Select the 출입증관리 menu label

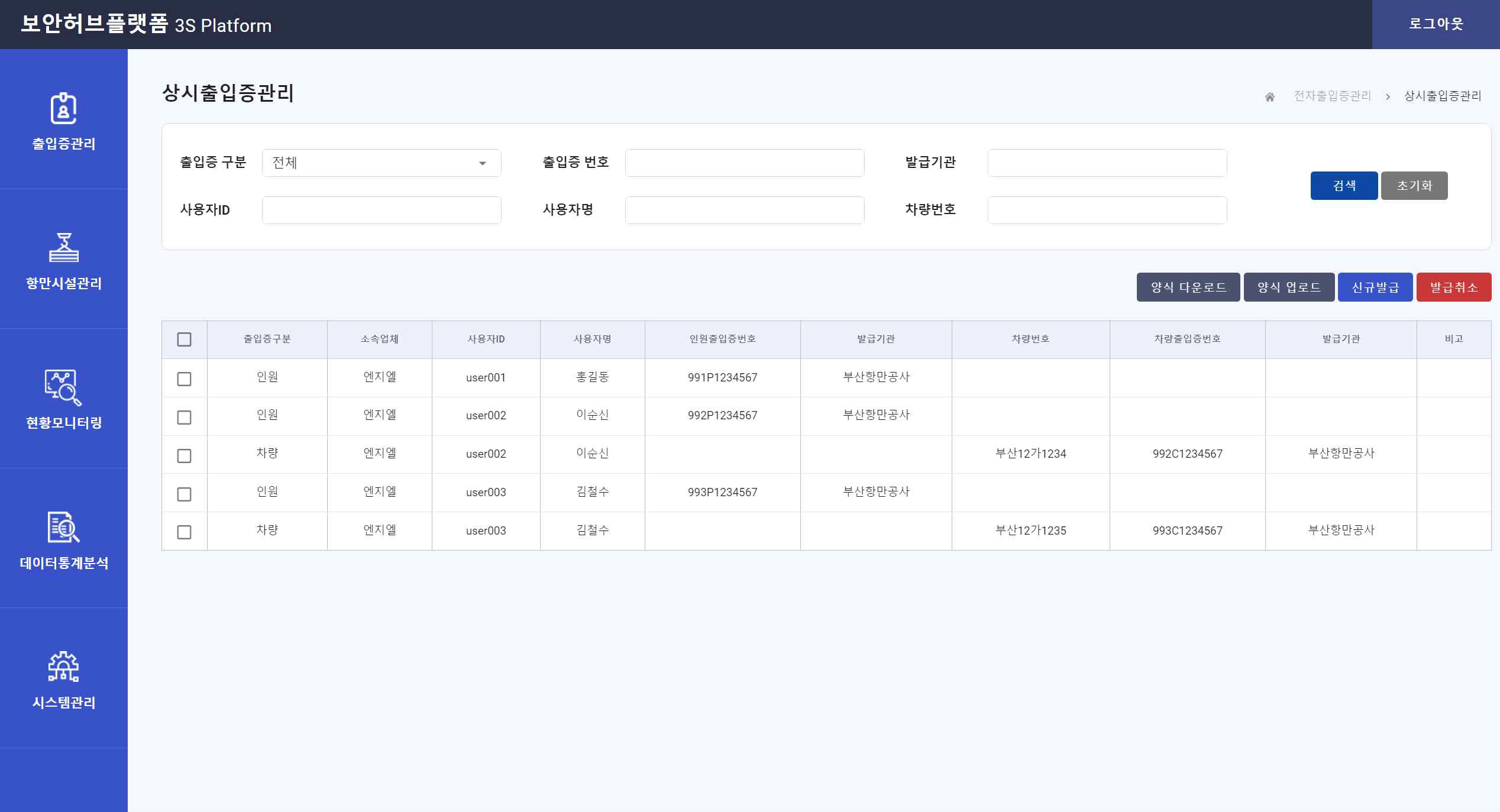pos(63,144)
